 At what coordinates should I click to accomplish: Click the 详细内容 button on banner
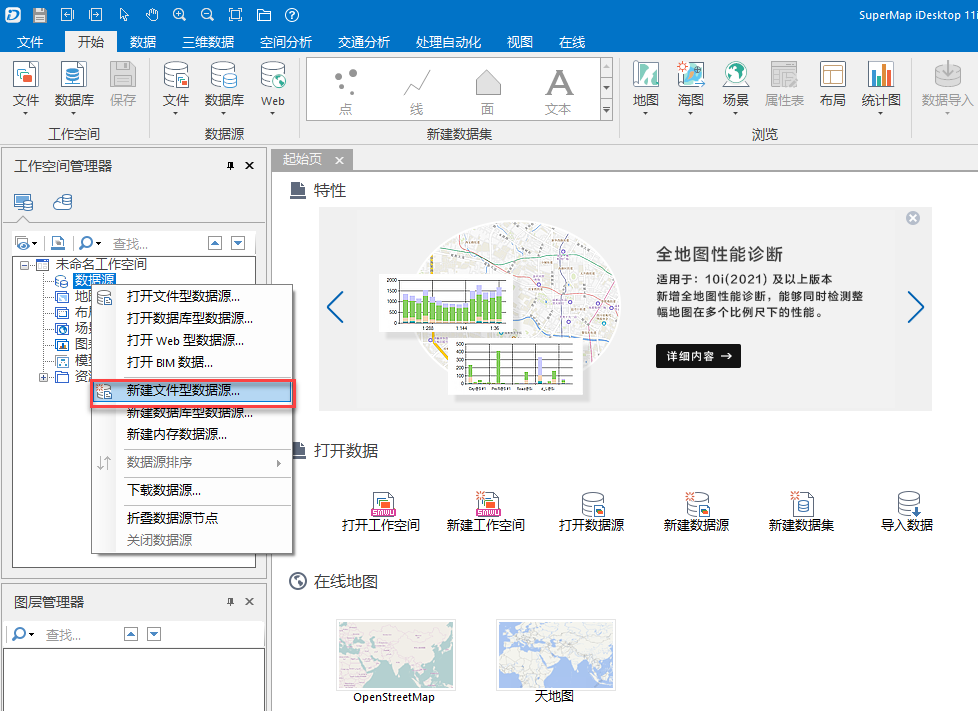(698, 355)
